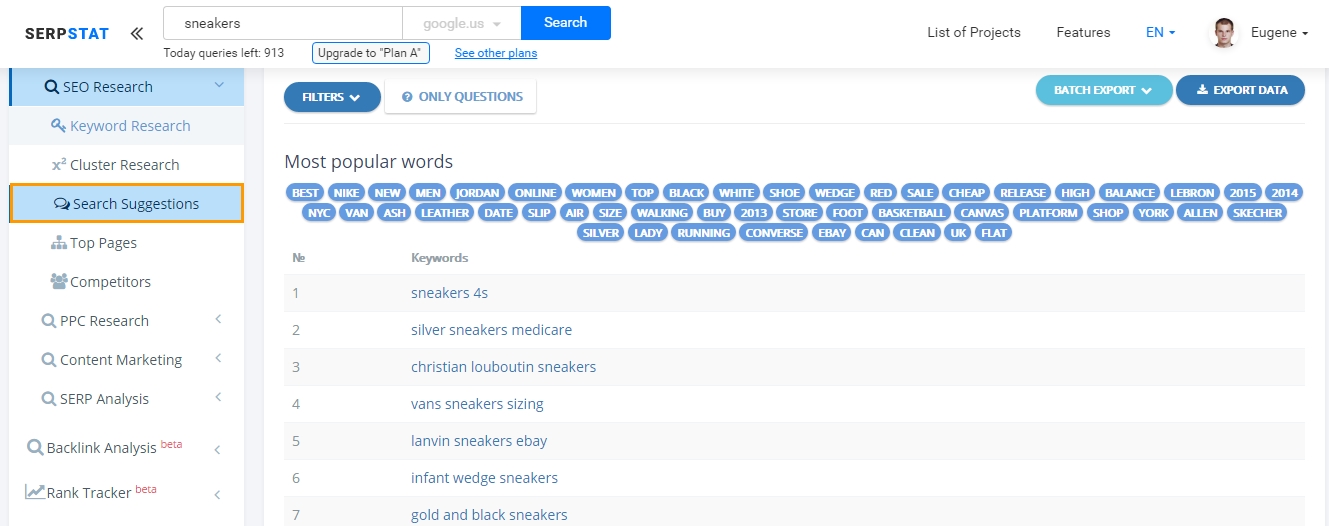
Task: Click Eugene's profile avatar
Action: pos(1224,33)
